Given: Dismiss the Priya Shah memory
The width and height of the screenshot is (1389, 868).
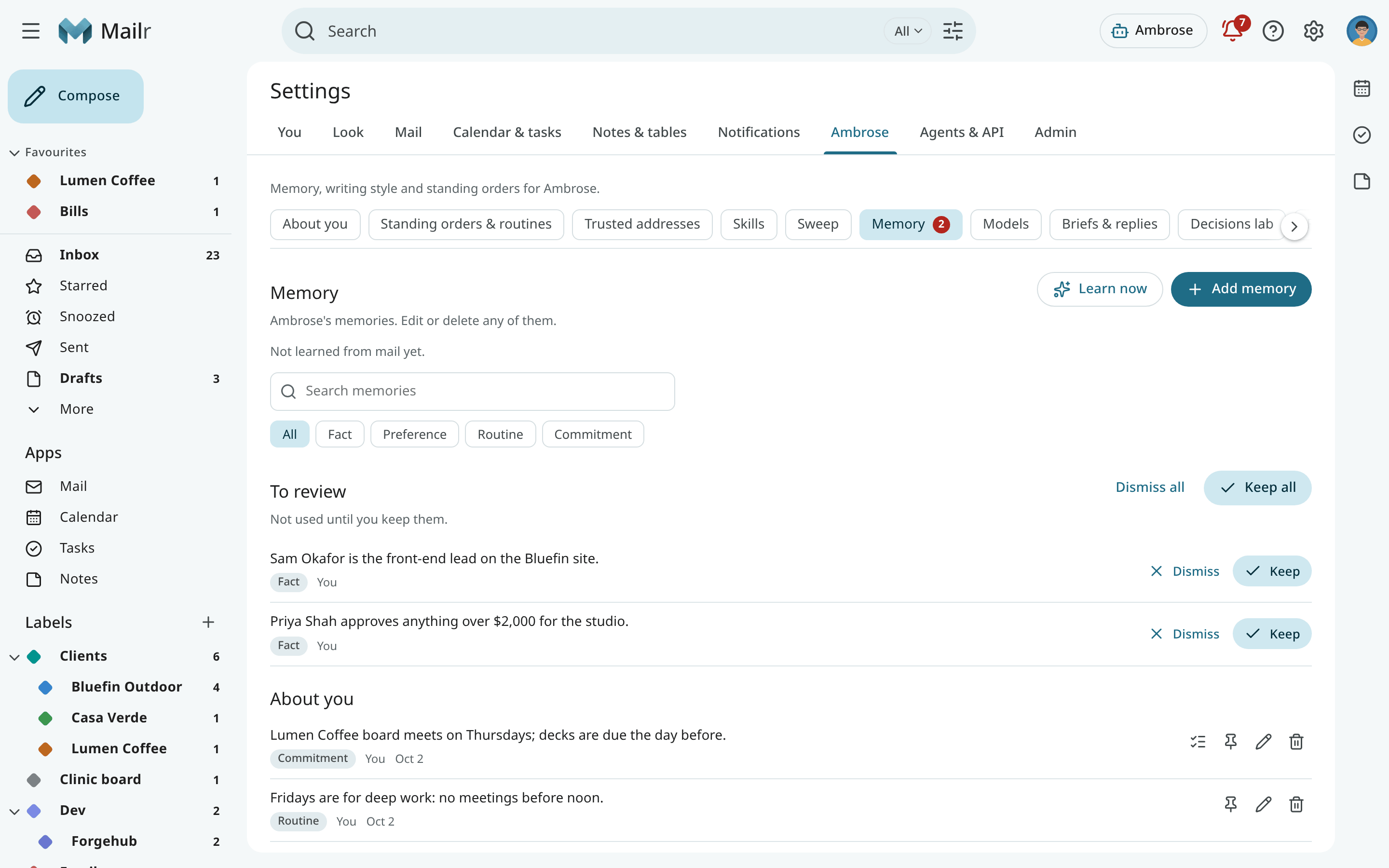Looking at the screenshot, I should (x=1185, y=634).
